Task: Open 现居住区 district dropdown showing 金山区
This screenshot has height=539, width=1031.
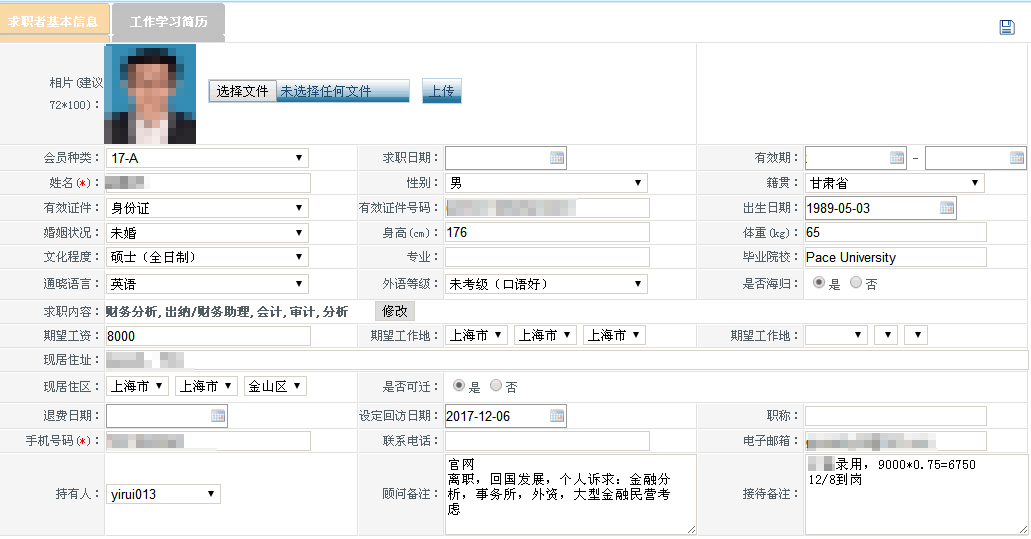Action: tap(276, 387)
